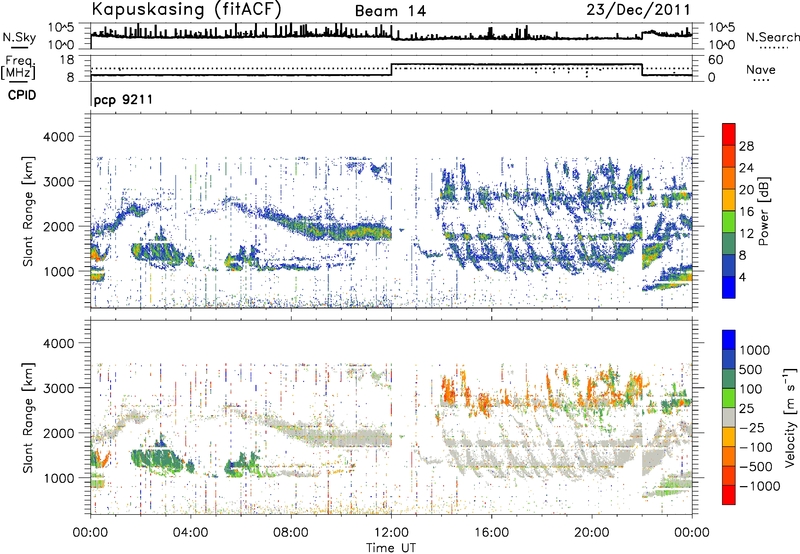Click the 'Slant Range [km]' label of velocity panel
Viewport: 800px width, 554px height.
tap(28, 417)
